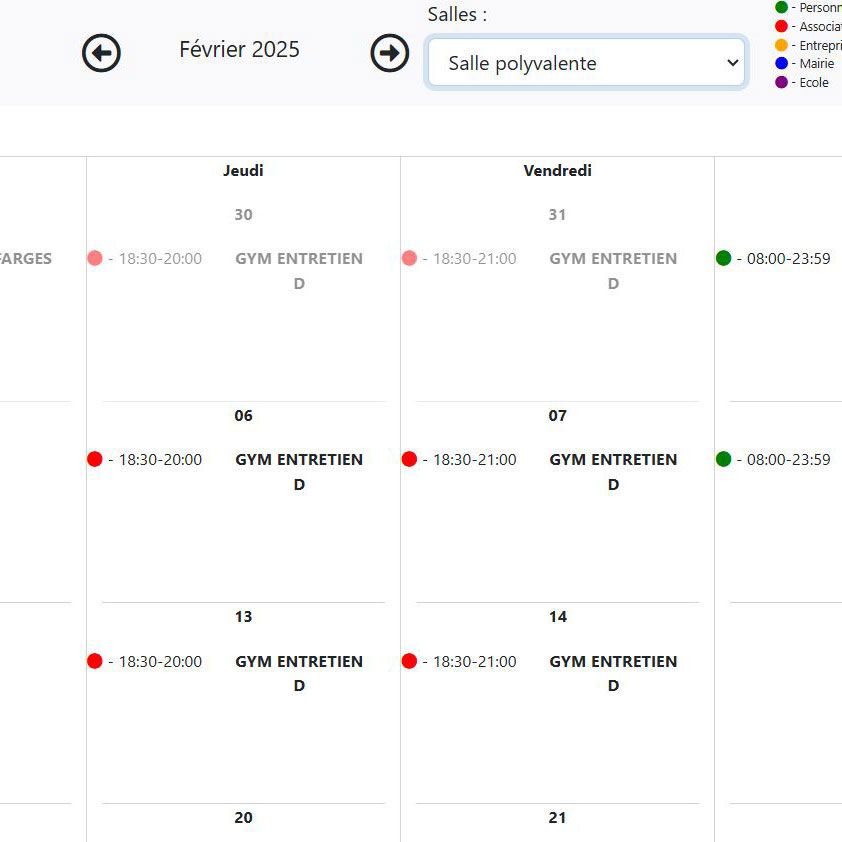Click the green Personnel legend dot
The height and width of the screenshot is (842, 842).
[x=781, y=8]
